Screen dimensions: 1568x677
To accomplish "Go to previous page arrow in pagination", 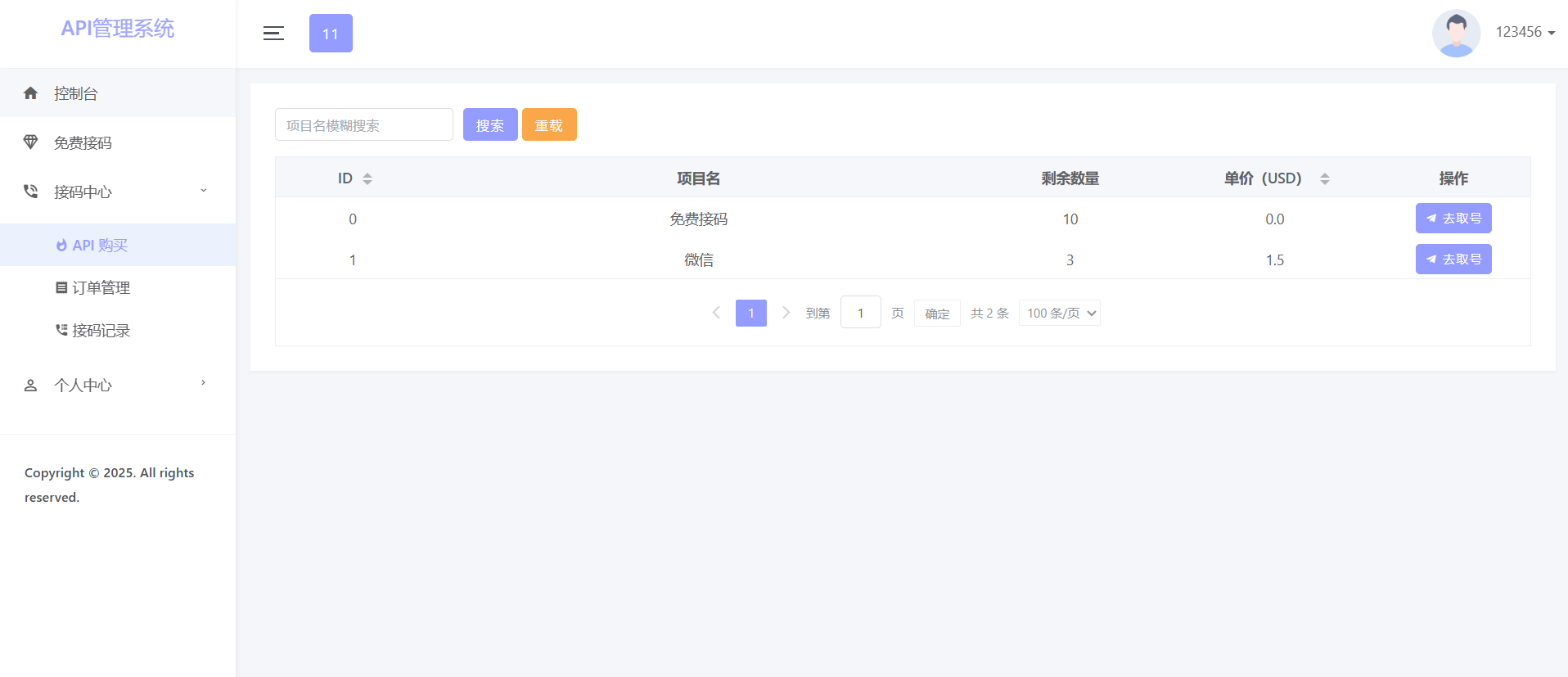I will pos(716,313).
